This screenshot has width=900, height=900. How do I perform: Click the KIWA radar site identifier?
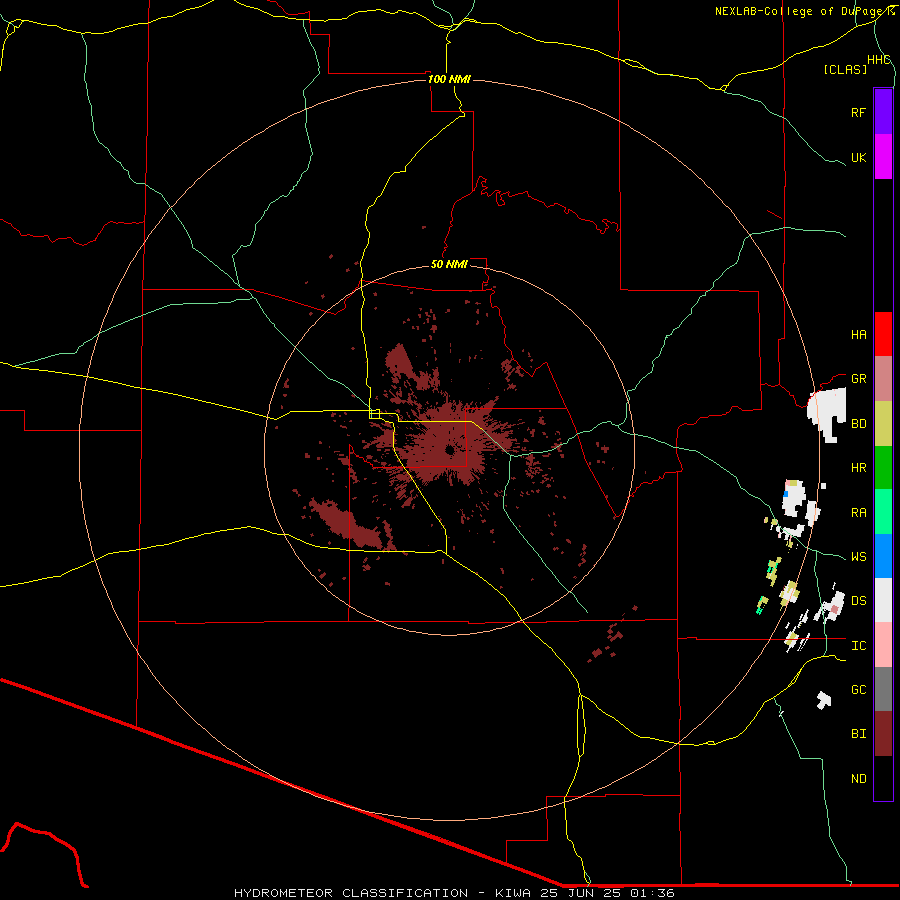pos(514,893)
